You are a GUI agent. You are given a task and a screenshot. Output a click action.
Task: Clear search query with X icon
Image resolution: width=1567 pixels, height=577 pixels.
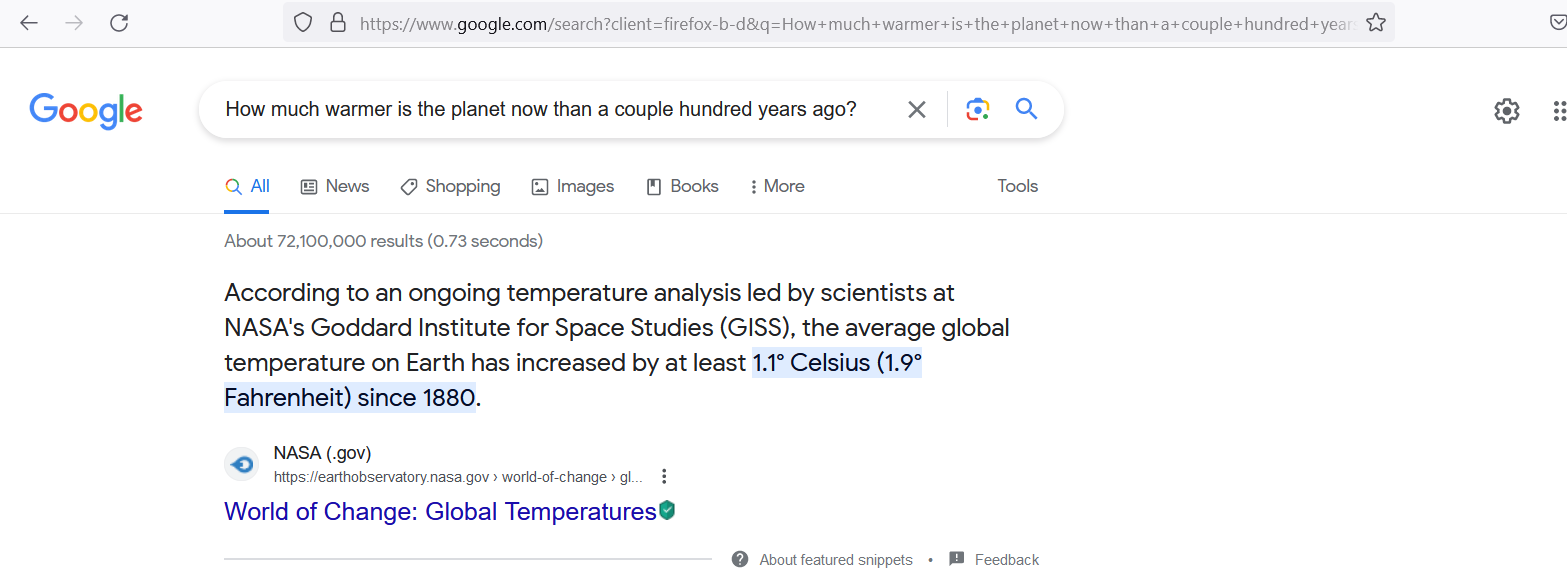click(x=916, y=109)
